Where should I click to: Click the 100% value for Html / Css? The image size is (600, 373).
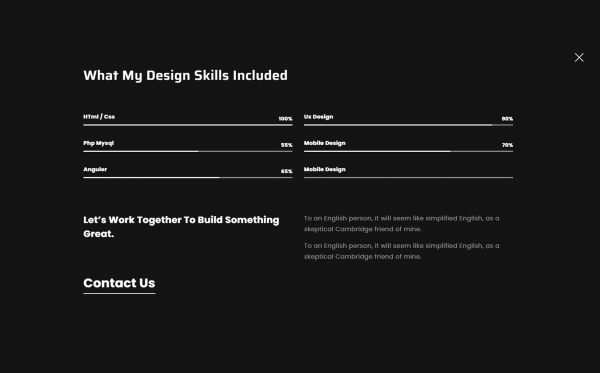point(285,119)
